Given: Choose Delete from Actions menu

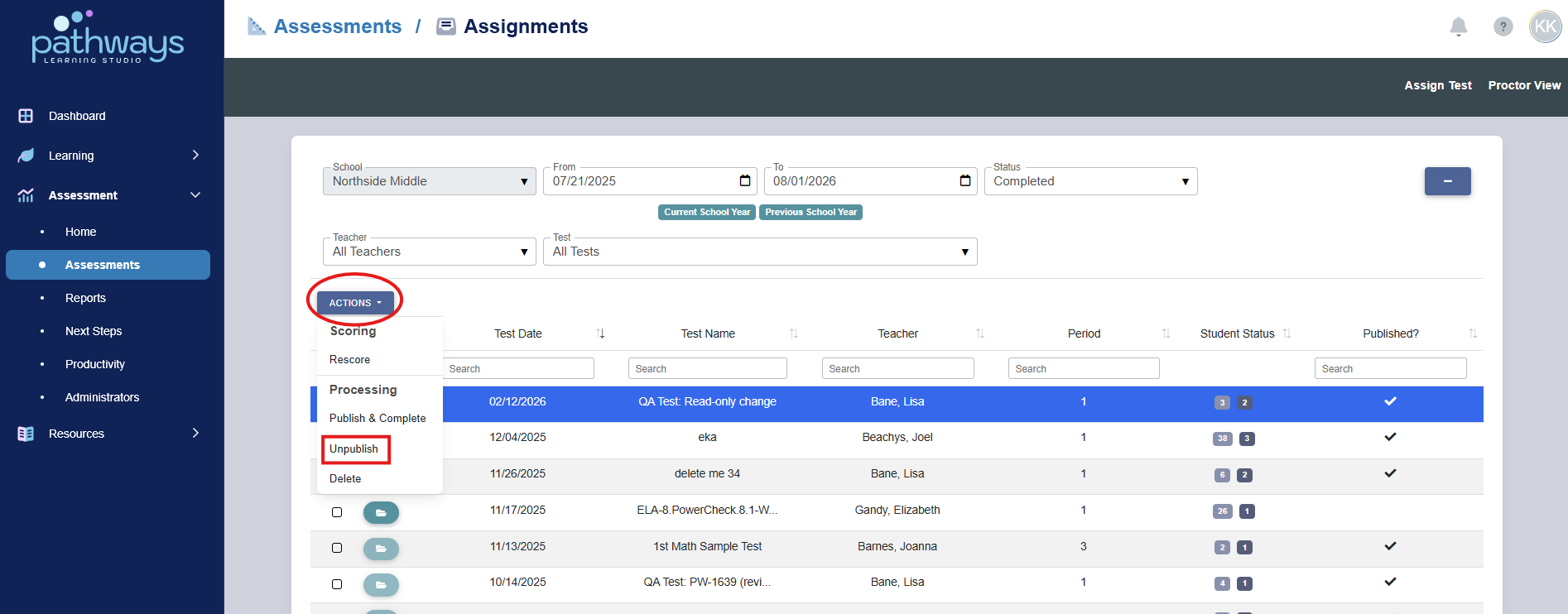Looking at the screenshot, I should [345, 479].
